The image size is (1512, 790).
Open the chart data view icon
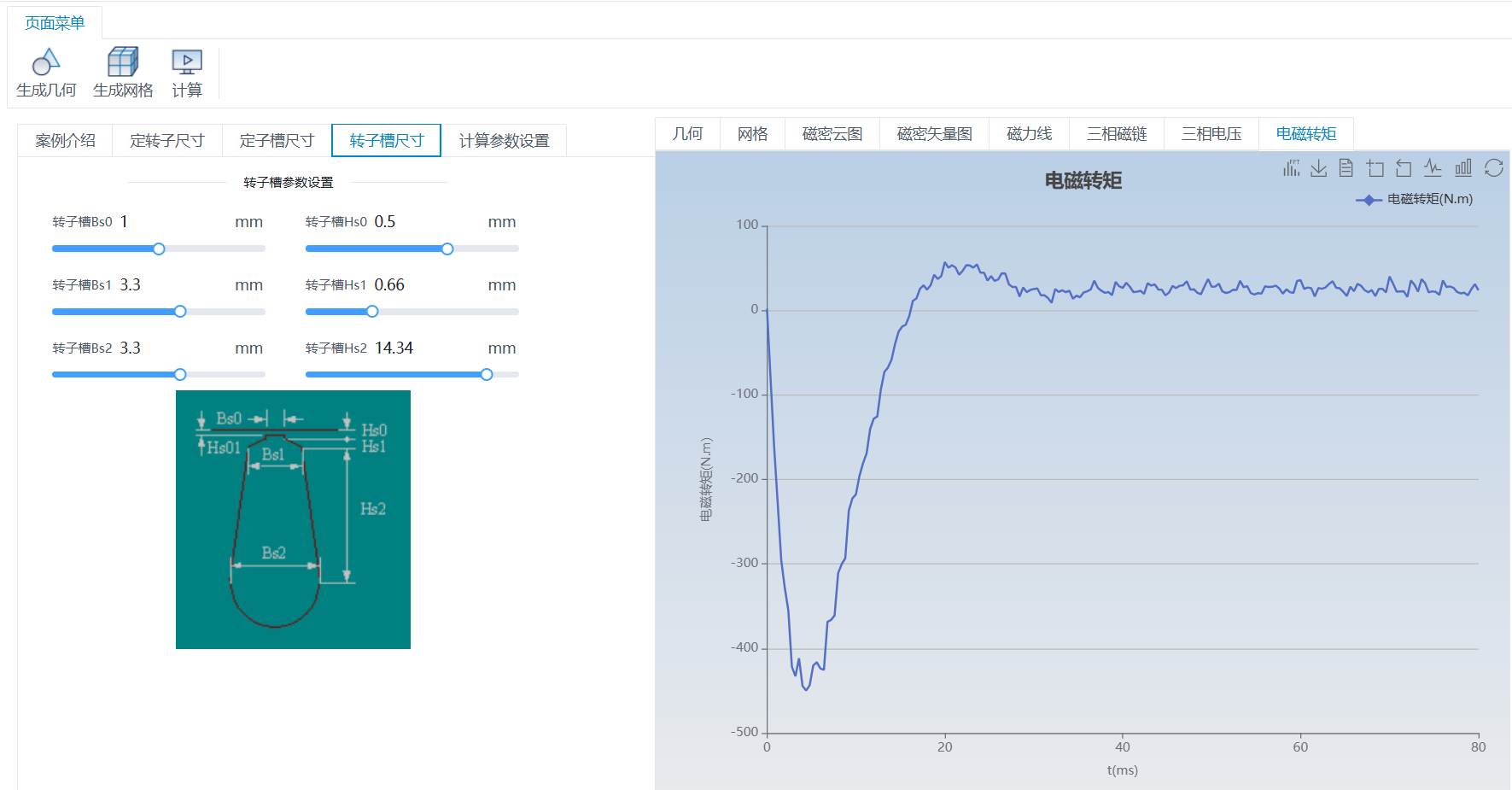pyautogui.click(x=1346, y=168)
